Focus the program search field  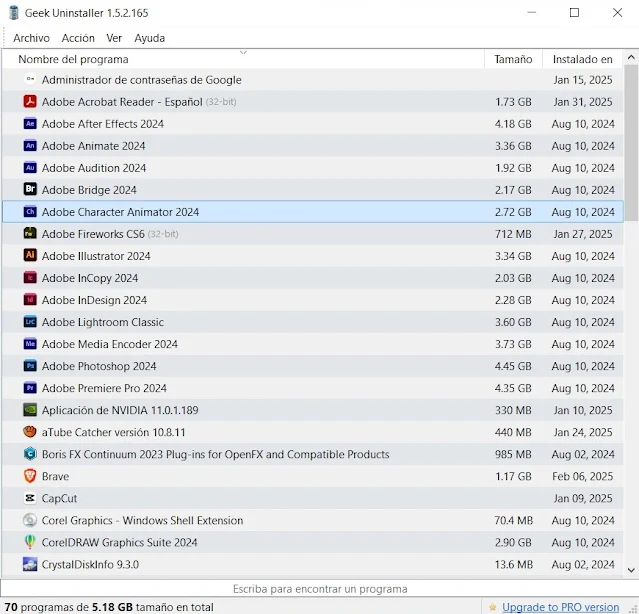tap(320, 588)
